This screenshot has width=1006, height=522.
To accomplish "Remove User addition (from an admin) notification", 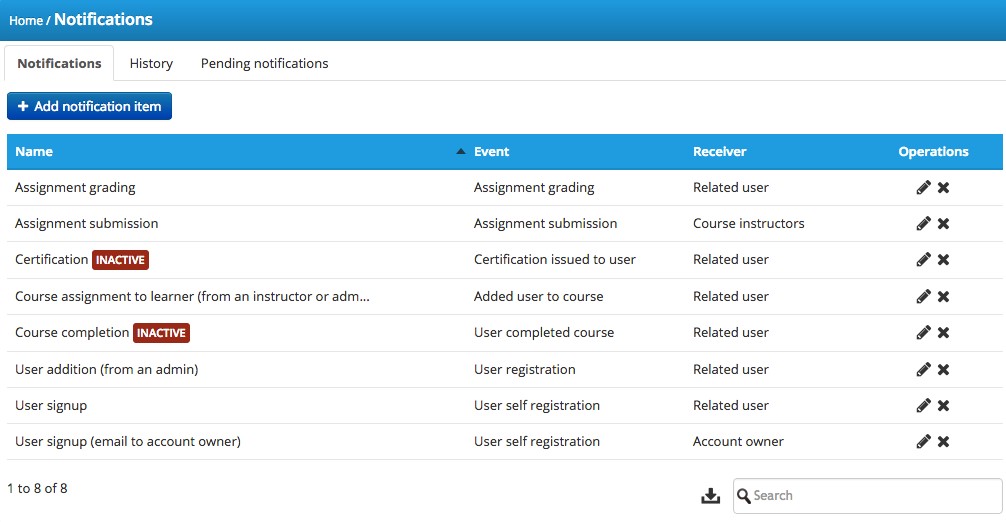I will tap(943, 370).
